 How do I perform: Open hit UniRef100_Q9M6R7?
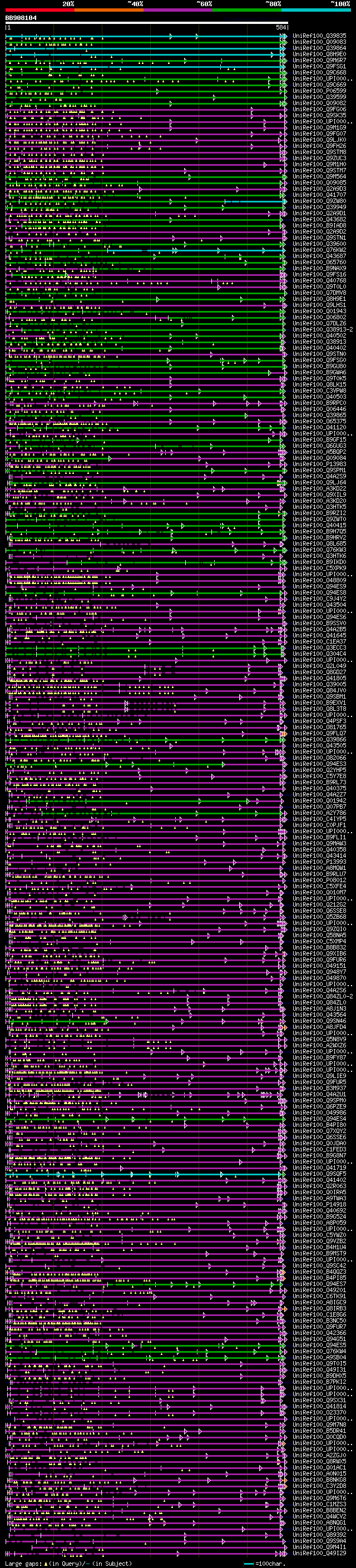[319, 60]
